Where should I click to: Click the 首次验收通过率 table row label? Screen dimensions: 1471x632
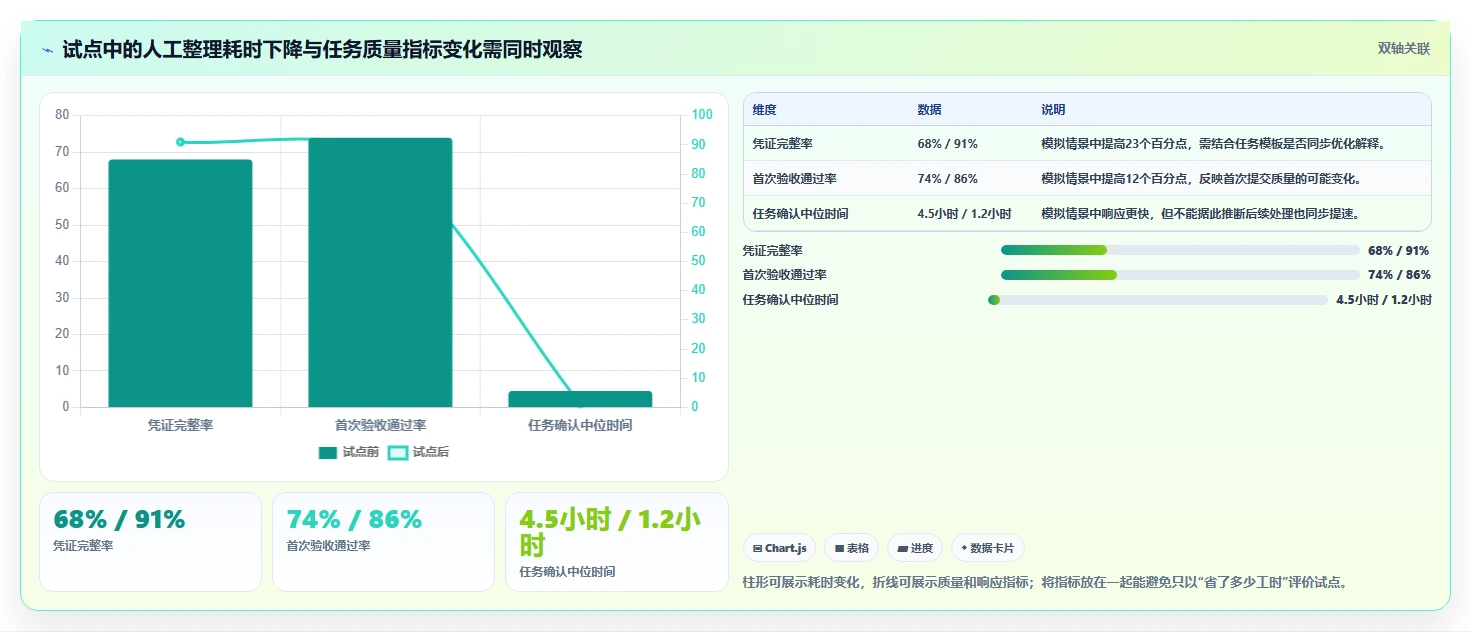795,179
